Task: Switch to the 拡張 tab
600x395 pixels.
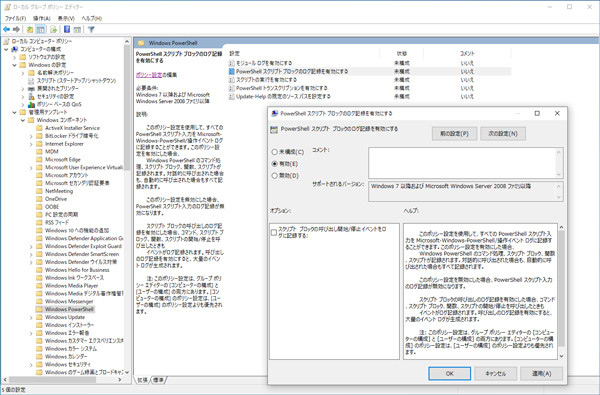Action: click(x=142, y=380)
